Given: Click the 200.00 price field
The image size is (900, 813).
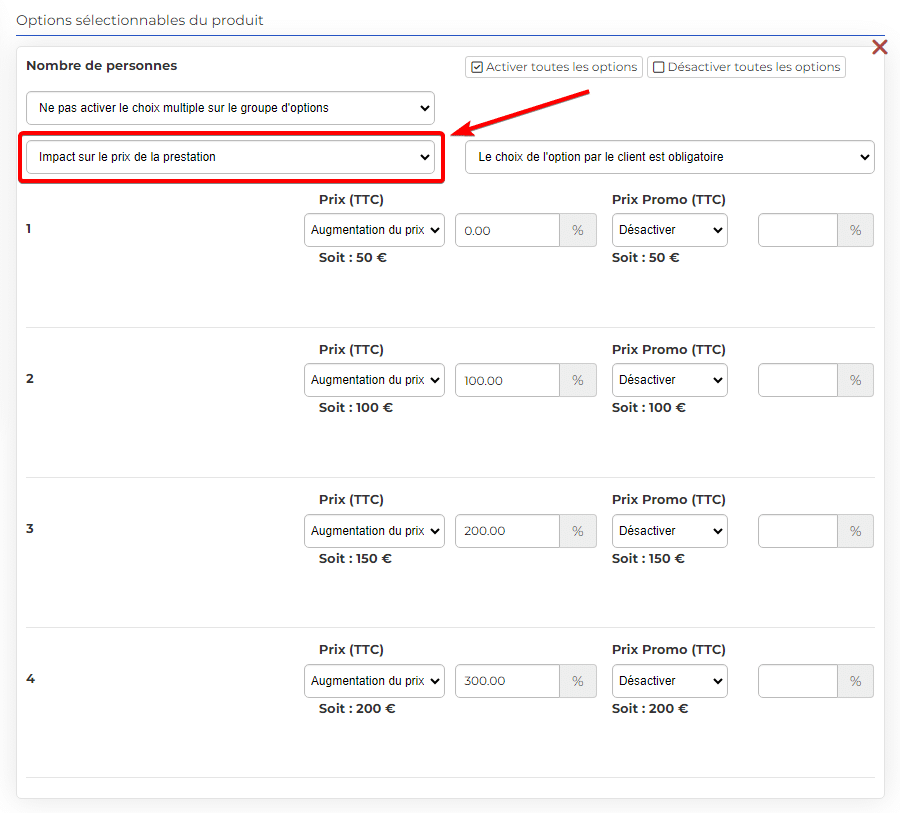Looking at the screenshot, I should (507, 531).
